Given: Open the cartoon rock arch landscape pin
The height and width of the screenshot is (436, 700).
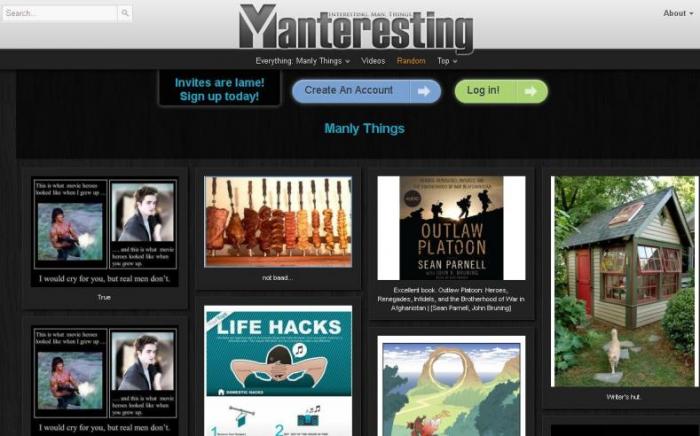Looking at the screenshot, I should tap(451, 386).
